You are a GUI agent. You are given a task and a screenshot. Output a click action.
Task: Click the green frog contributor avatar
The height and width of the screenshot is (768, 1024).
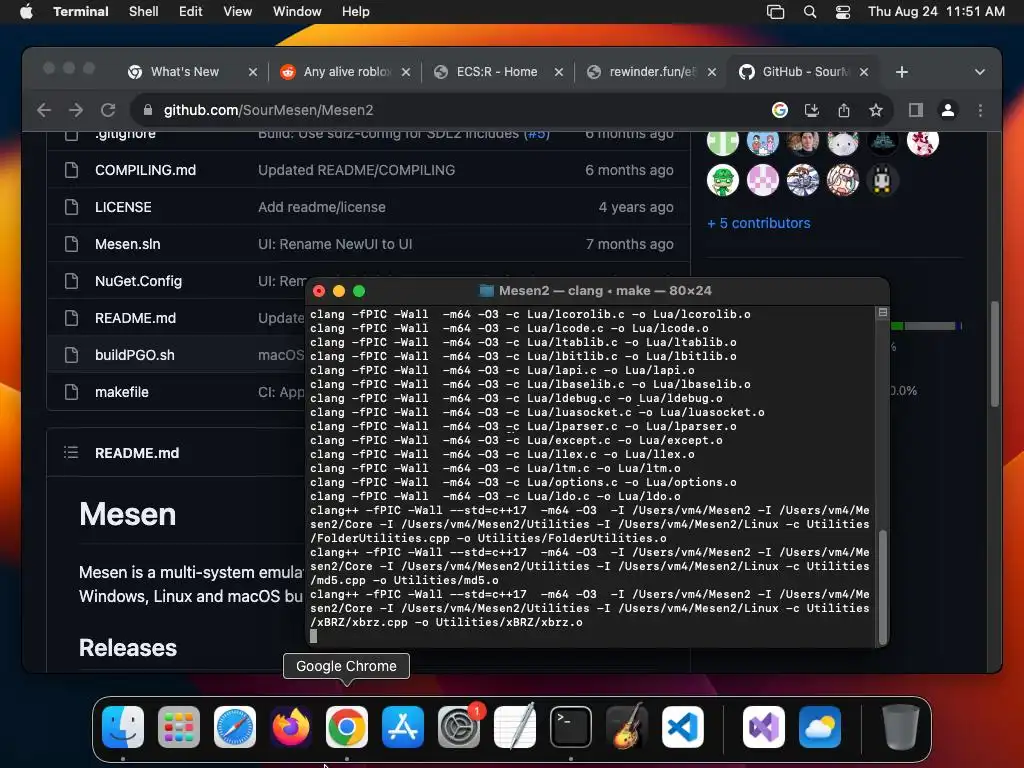tap(723, 180)
